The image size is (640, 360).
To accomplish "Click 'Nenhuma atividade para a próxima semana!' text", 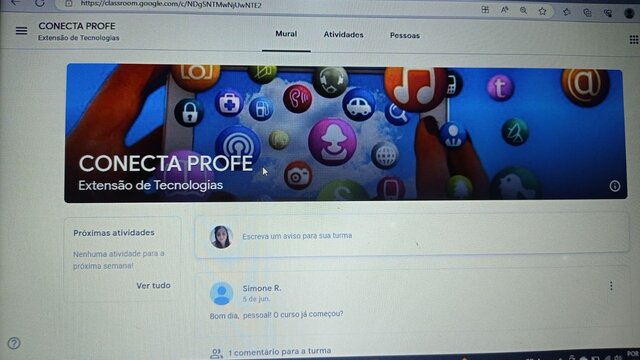I will tap(118, 260).
